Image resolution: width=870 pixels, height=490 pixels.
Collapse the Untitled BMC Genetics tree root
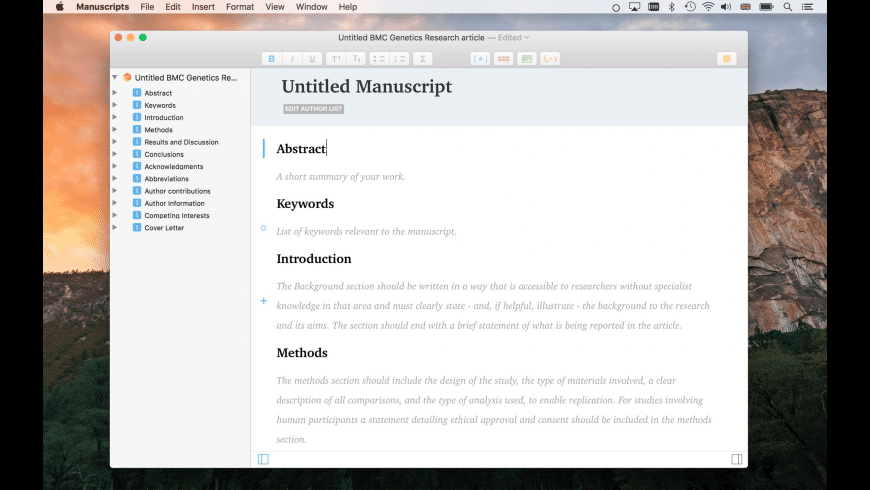click(x=114, y=77)
